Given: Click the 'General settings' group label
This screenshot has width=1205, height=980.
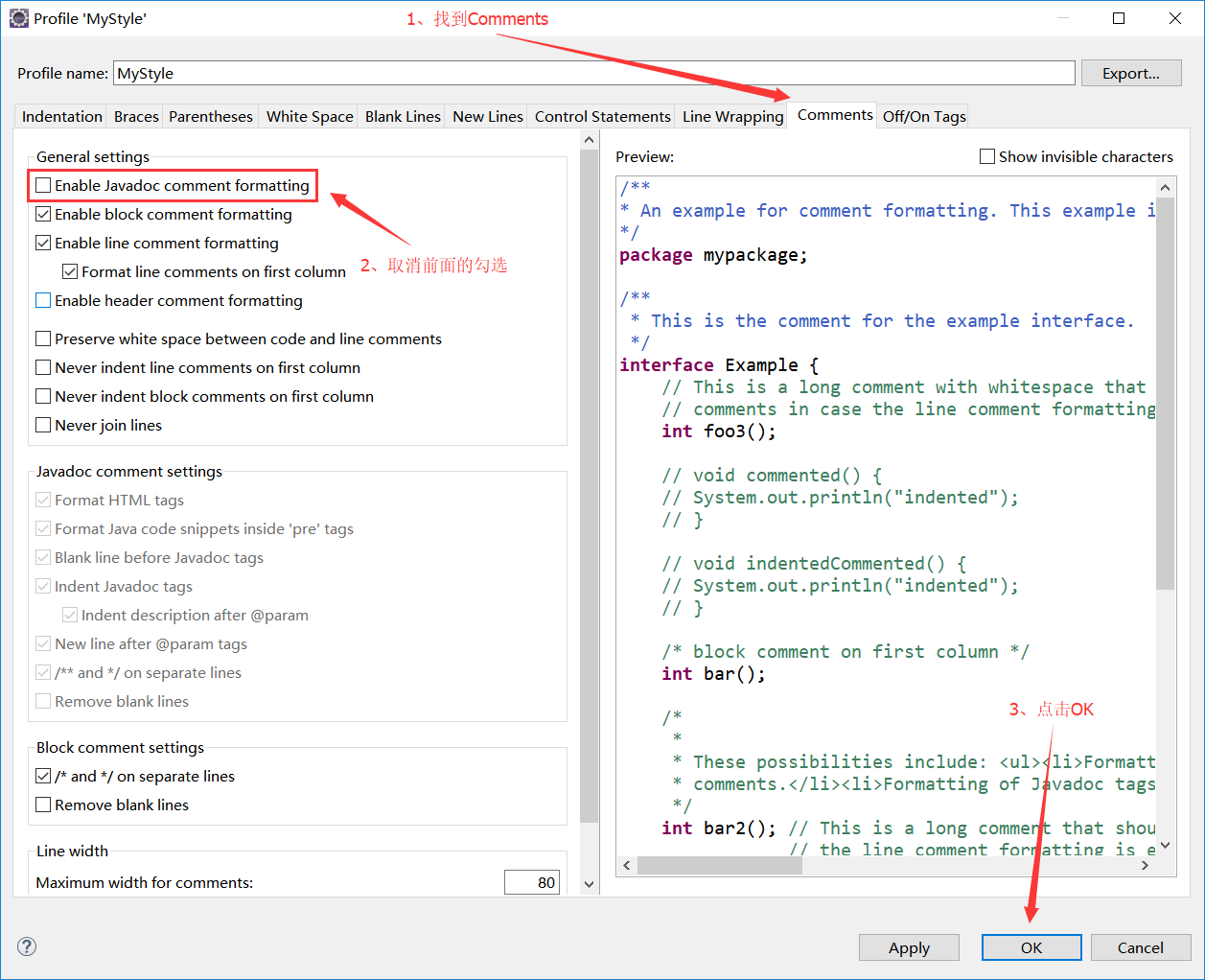Looking at the screenshot, I should coord(93,156).
